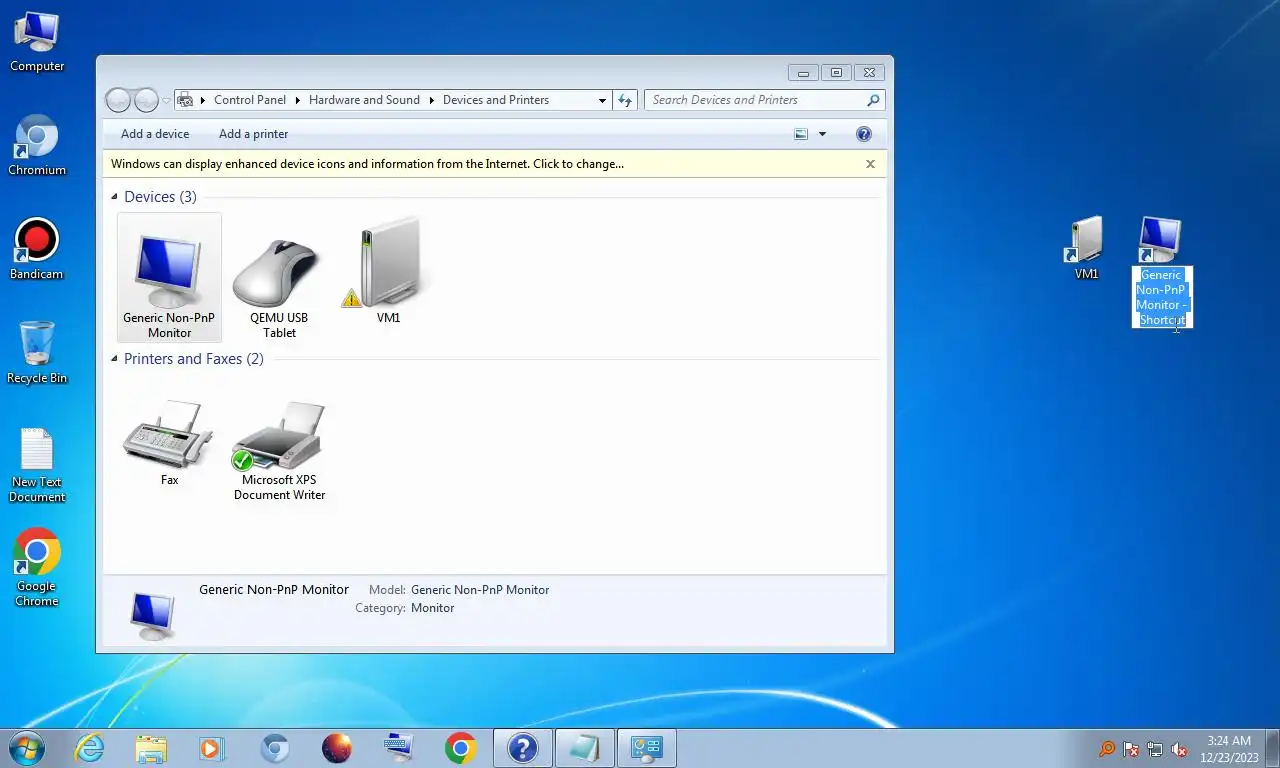1280x768 pixels.
Task: Open the address bar history dropdown
Action: click(x=602, y=100)
